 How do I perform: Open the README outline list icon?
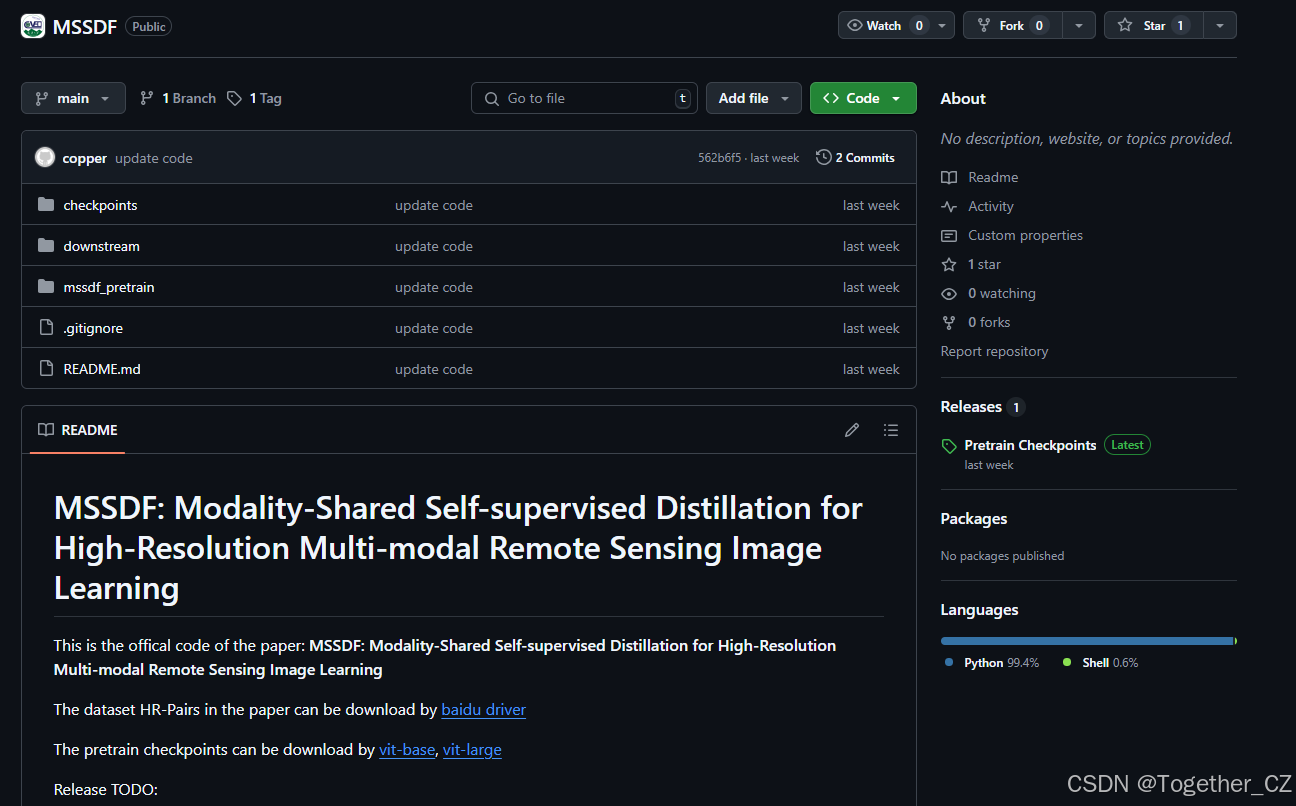pos(891,430)
